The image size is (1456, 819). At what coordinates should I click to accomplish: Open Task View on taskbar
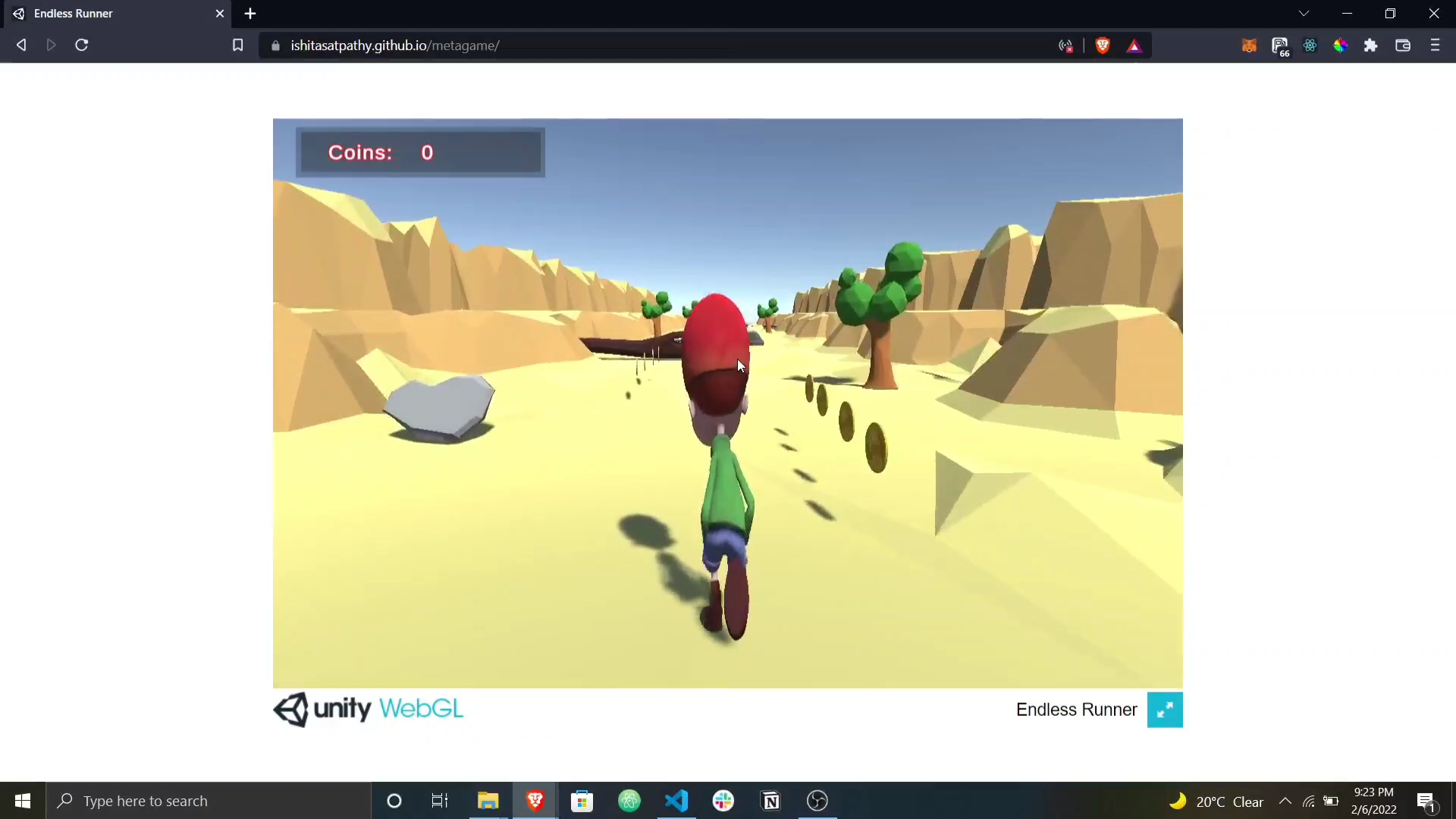click(x=440, y=801)
